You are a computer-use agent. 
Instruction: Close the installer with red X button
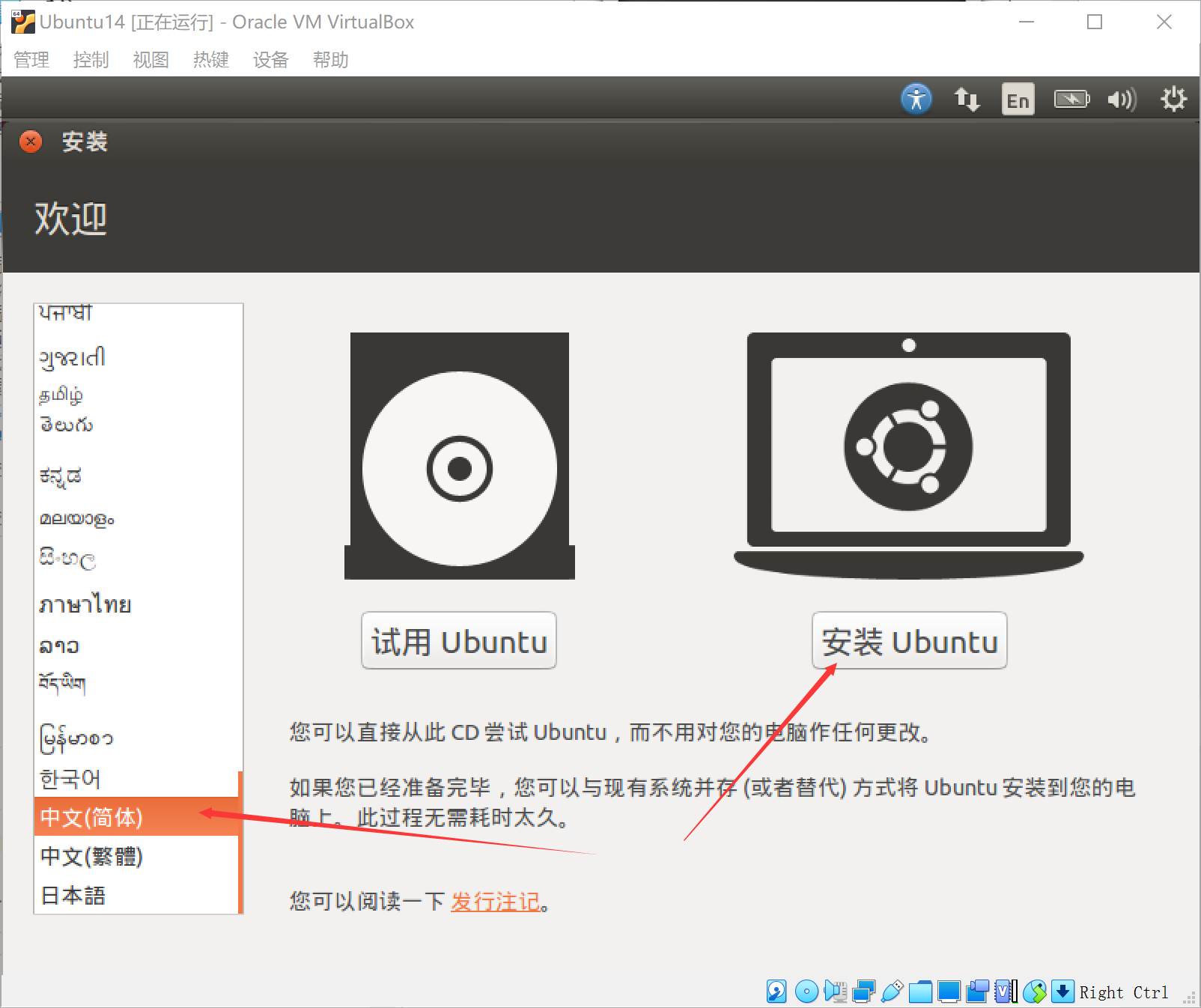(31, 142)
